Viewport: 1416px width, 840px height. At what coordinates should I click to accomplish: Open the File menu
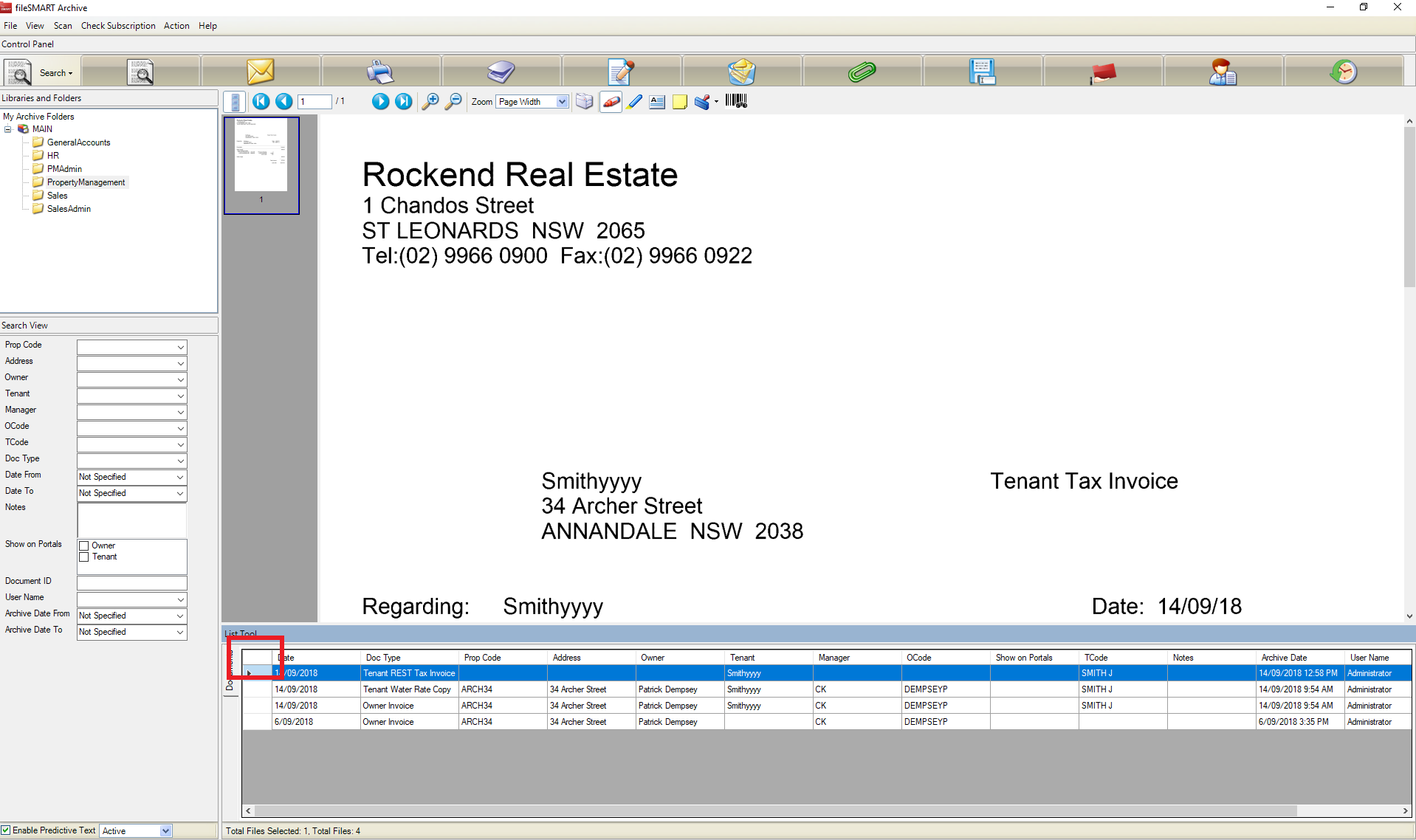10,26
